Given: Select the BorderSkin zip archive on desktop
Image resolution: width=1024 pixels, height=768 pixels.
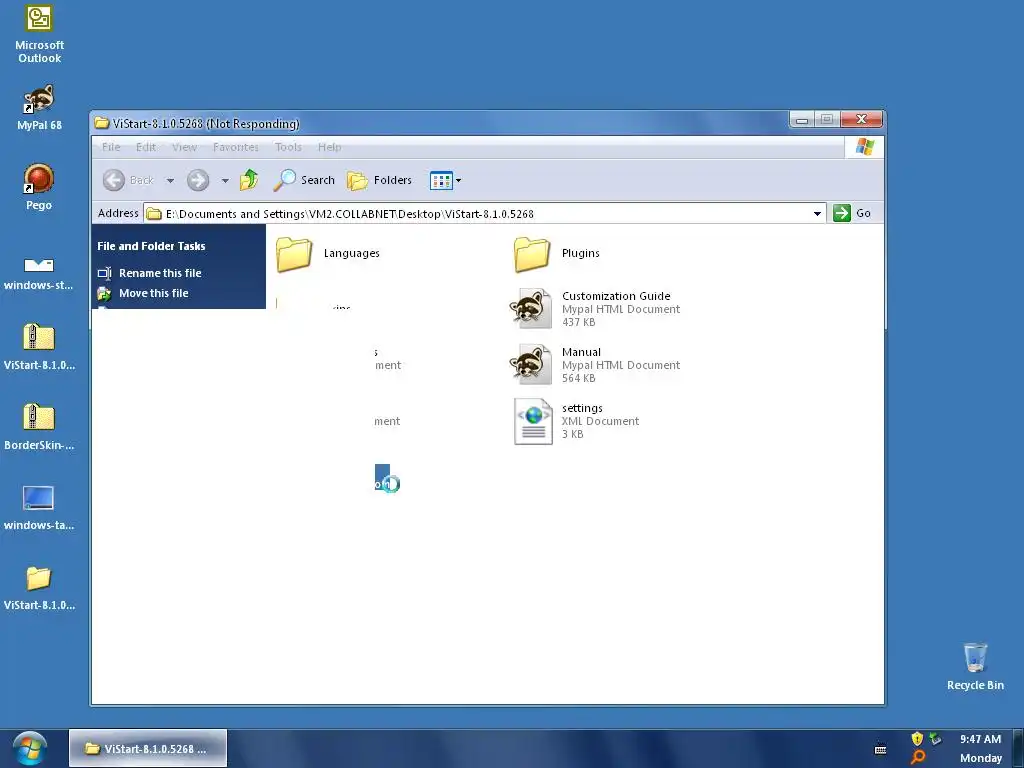Looking at the screenshot, I should click(x=39, y=426).
